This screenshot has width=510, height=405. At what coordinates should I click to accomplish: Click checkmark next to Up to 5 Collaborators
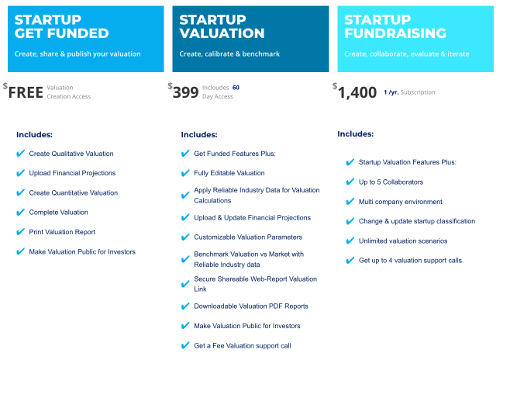(350, 182)
